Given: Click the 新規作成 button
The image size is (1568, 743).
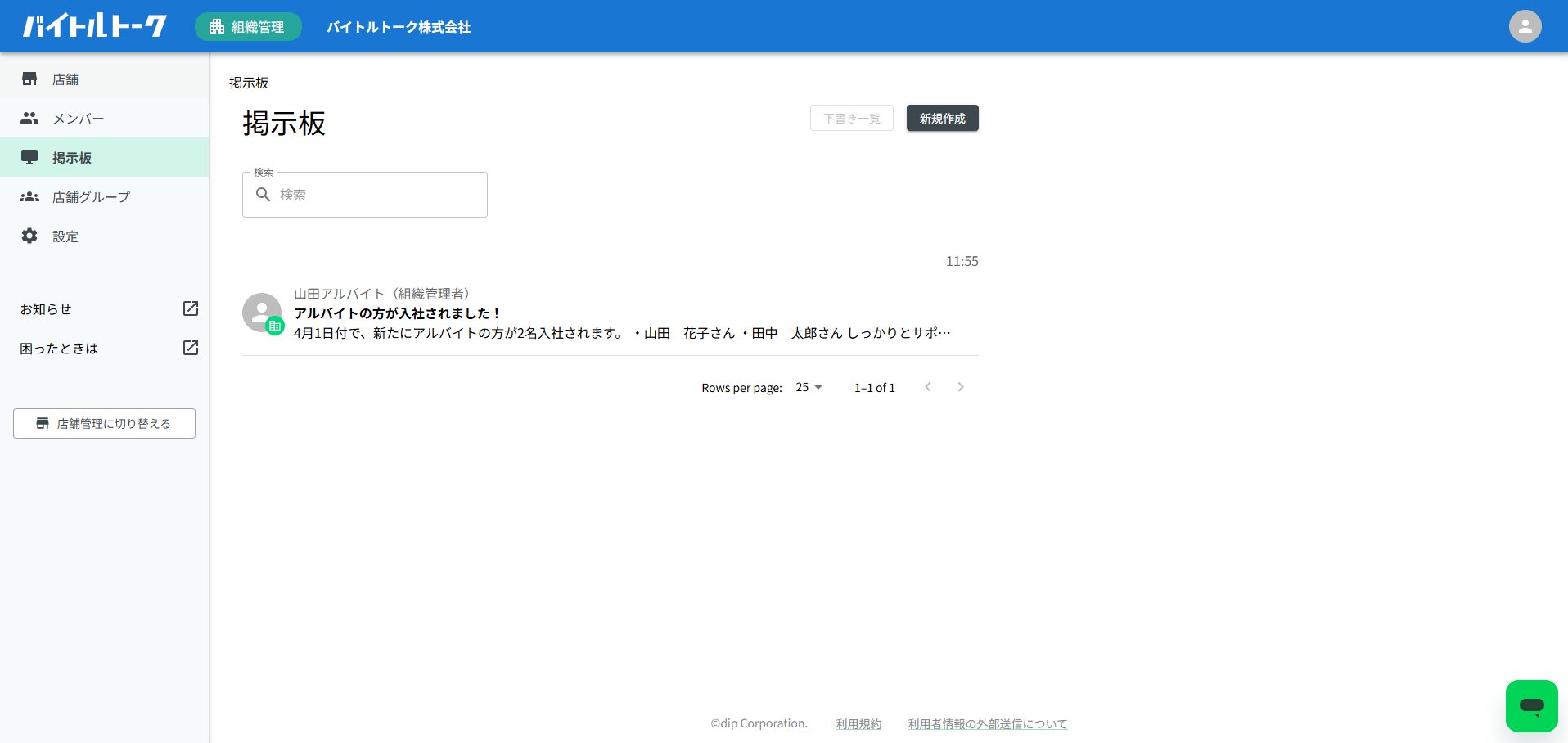Looking at the screenshot, I should (x=942, y=118).
